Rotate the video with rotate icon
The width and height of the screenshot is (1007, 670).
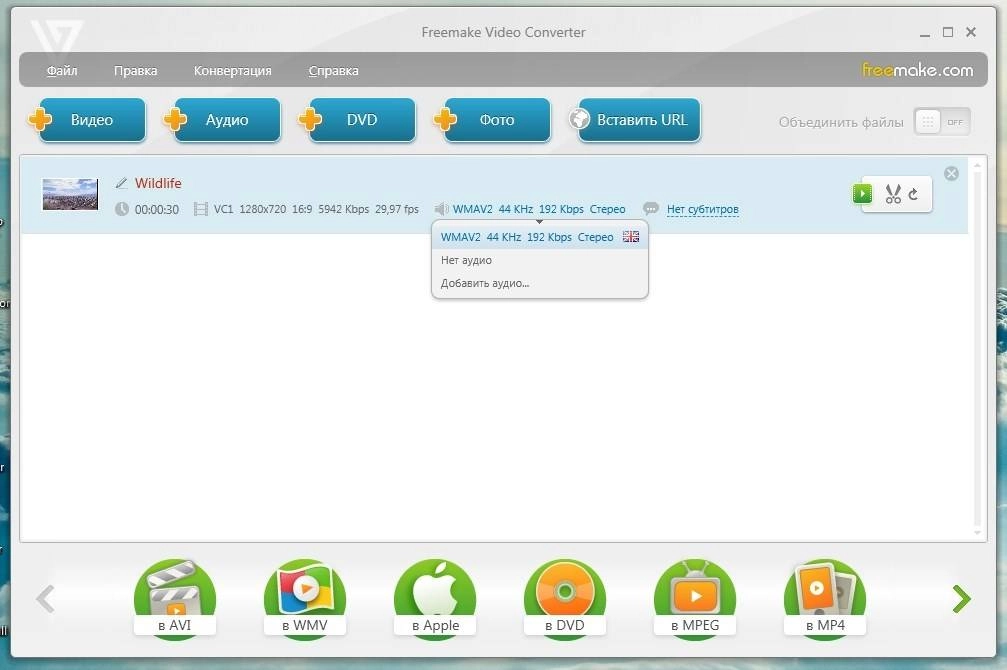pos(913,193)
